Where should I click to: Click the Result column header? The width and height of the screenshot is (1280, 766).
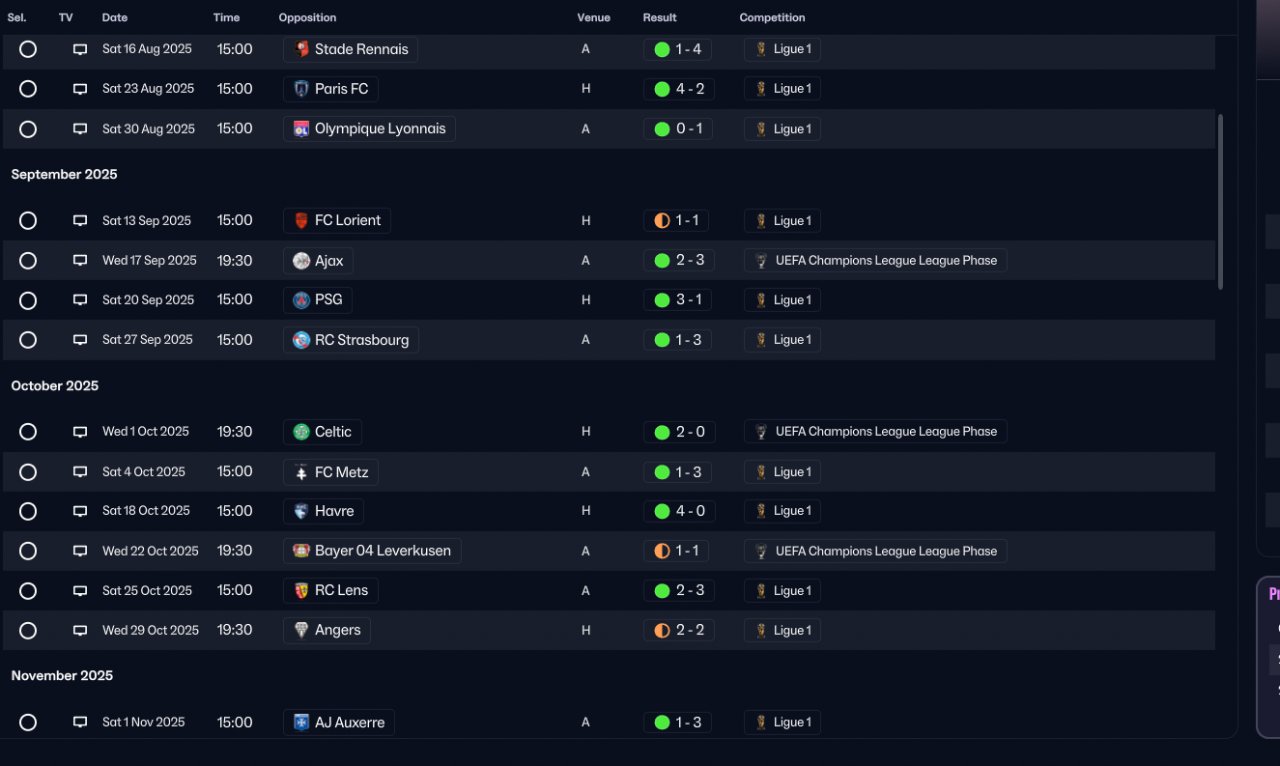point(660,18)
